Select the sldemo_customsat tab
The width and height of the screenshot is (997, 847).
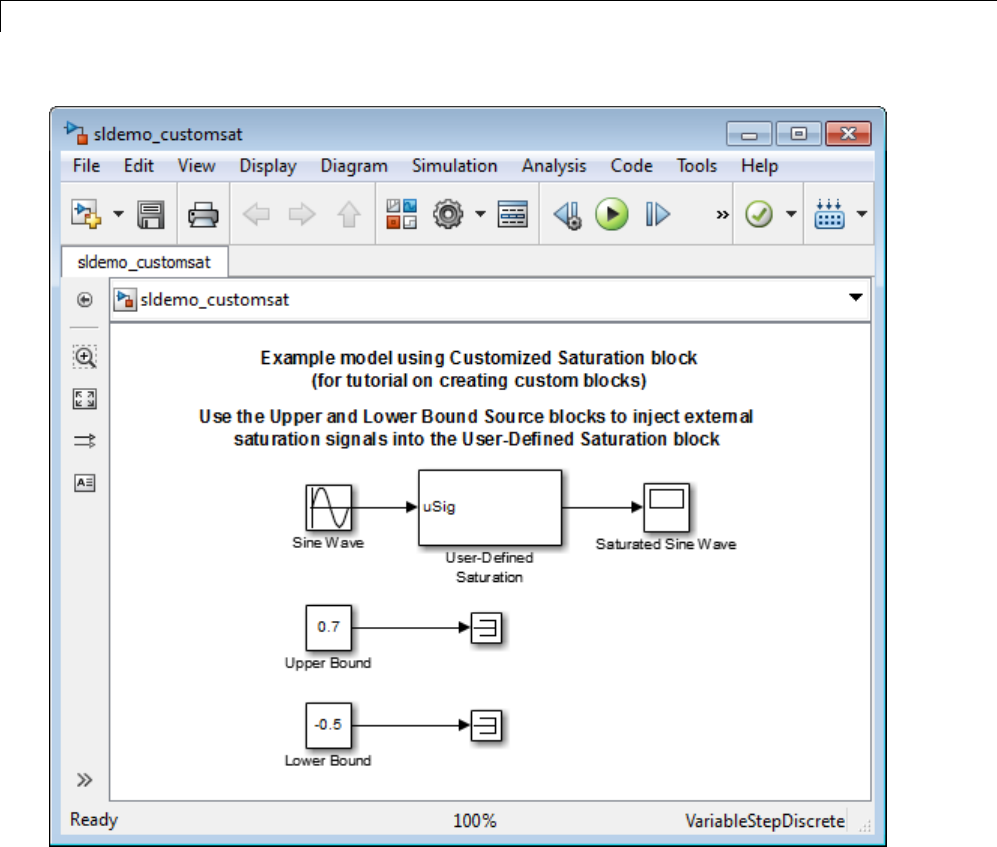coord(145,262)
